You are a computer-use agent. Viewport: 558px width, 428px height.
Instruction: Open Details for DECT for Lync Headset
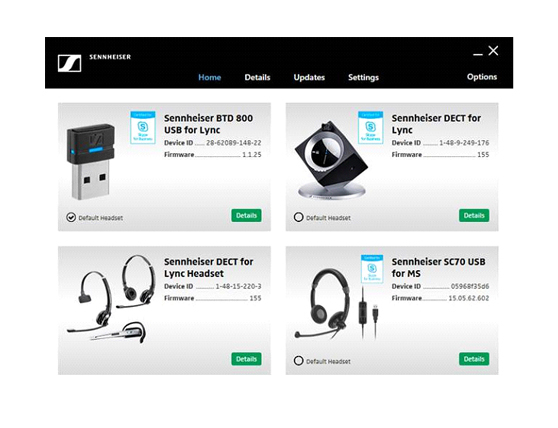pyautogui.click(x=246, y=359)
